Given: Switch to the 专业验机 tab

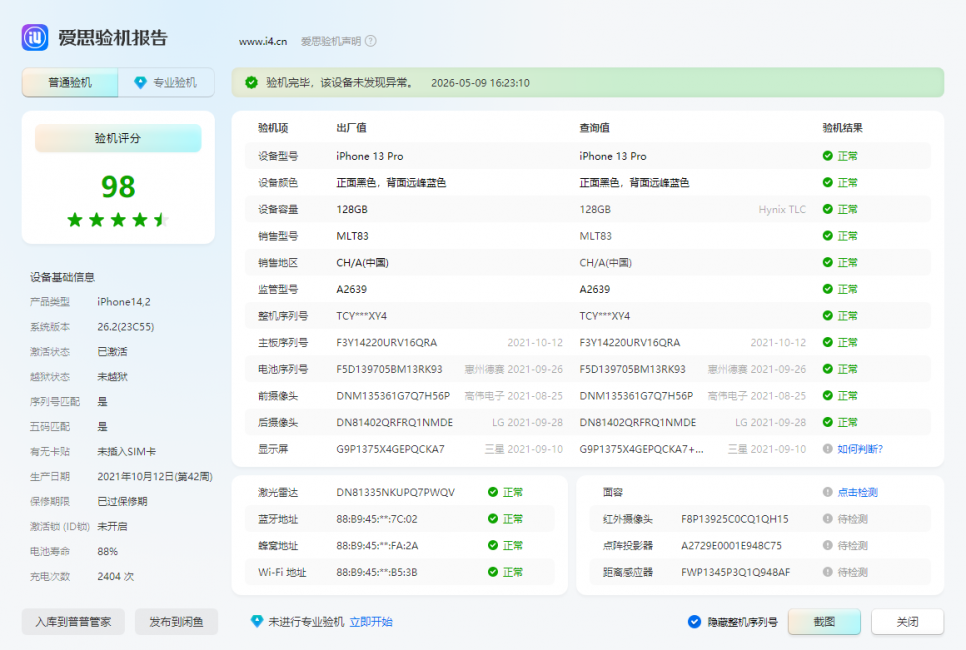Looking at the screenshot, I should (x=166, y=83).
